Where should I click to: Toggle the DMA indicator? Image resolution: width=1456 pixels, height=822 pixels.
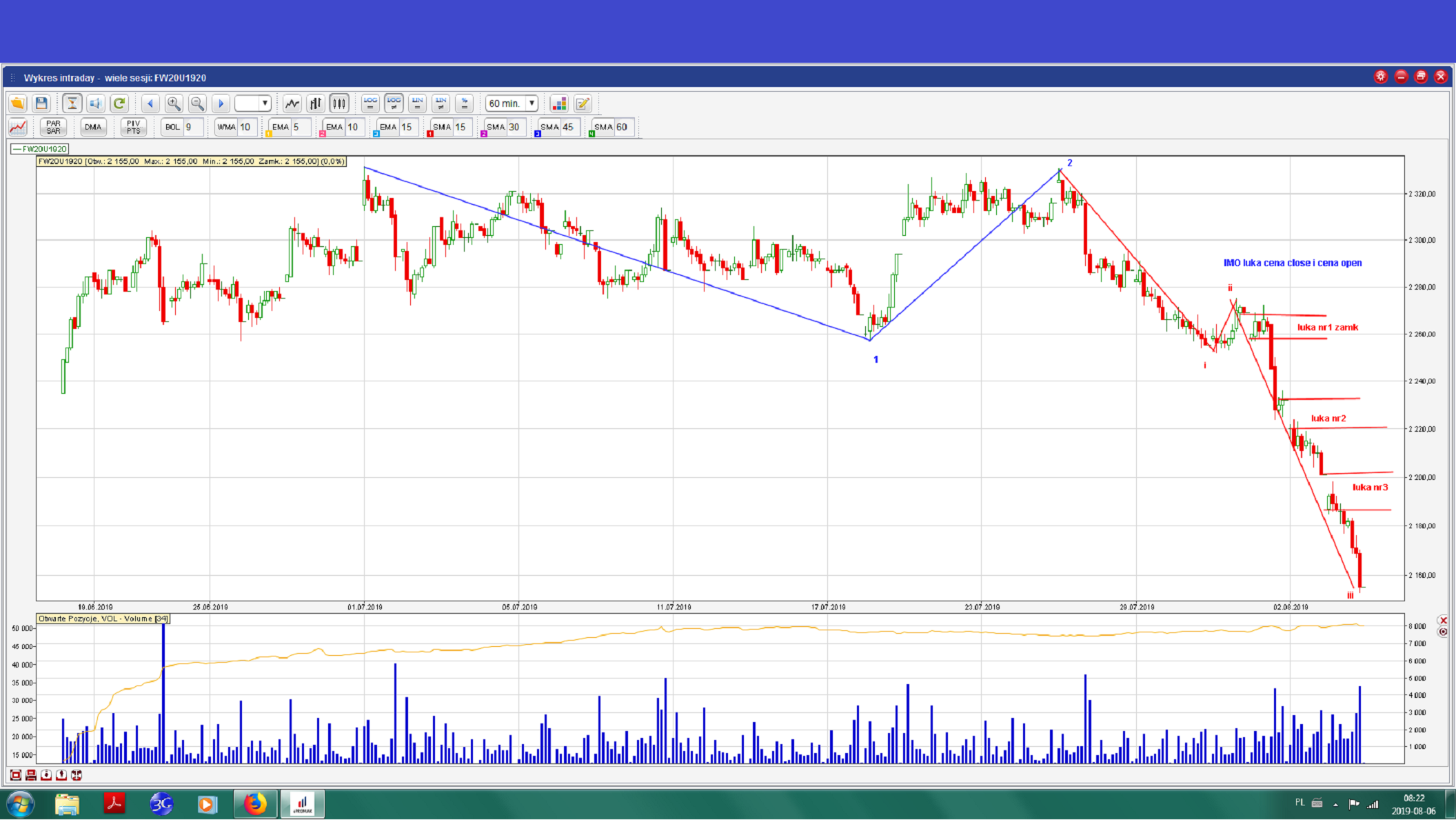pos(93,127)
